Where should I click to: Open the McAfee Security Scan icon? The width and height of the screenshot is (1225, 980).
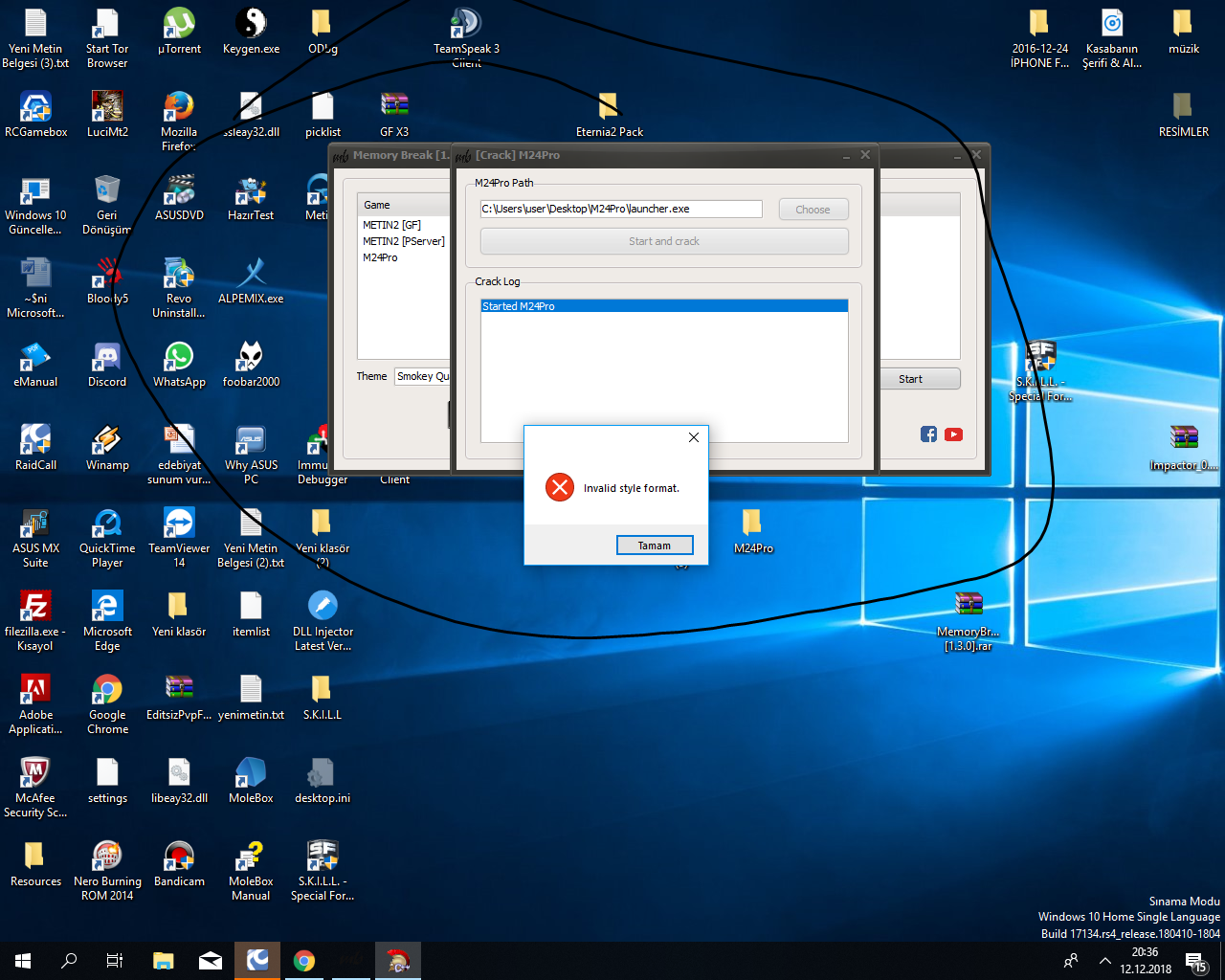tap(35, 788)
